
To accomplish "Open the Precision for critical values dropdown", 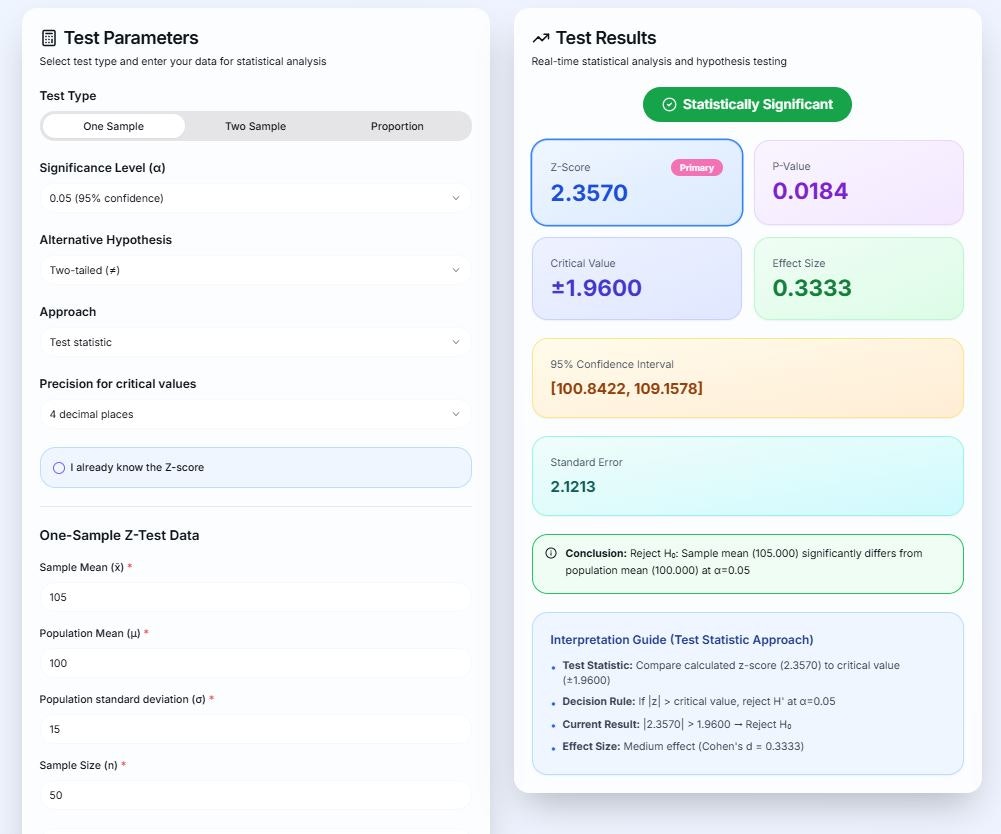I will pos(253,413).
